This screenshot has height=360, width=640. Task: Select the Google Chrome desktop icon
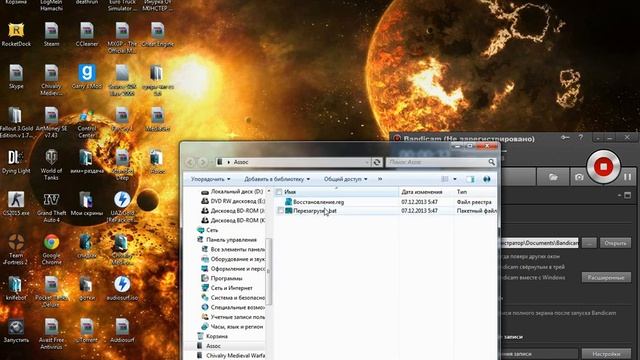51,249
